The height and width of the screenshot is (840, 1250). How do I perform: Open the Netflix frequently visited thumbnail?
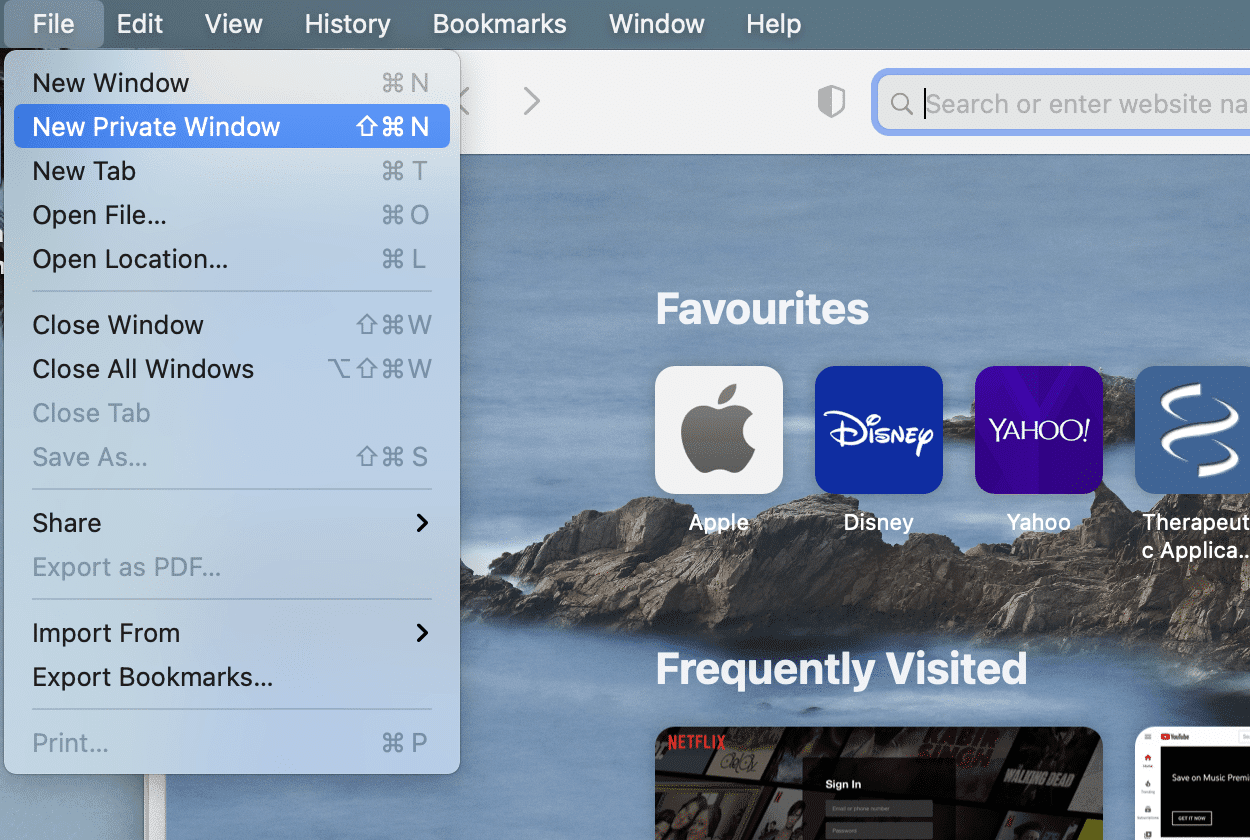(879, 783)
